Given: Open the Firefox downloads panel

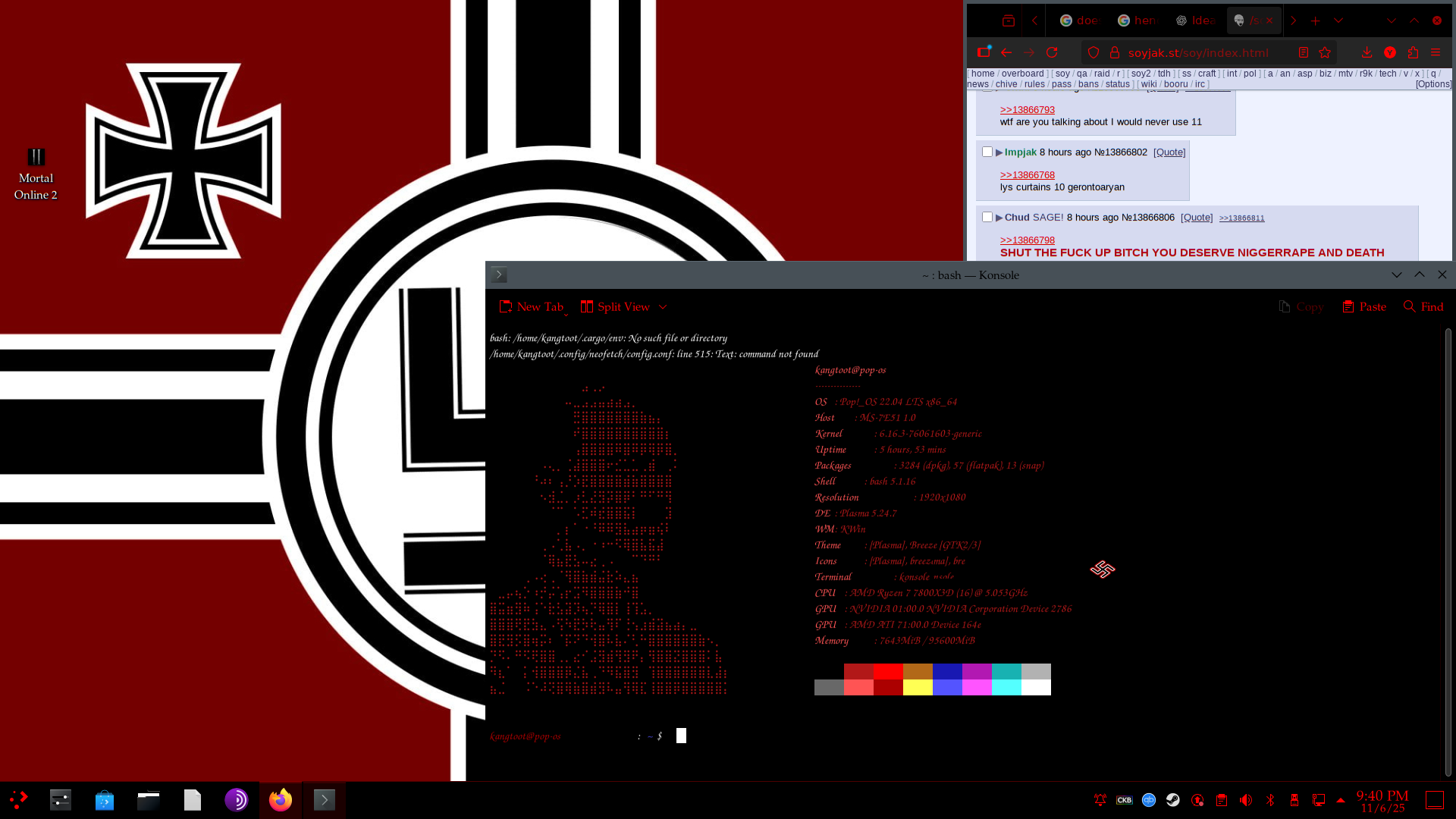Looking at the screenshot, I should 1367,52.
